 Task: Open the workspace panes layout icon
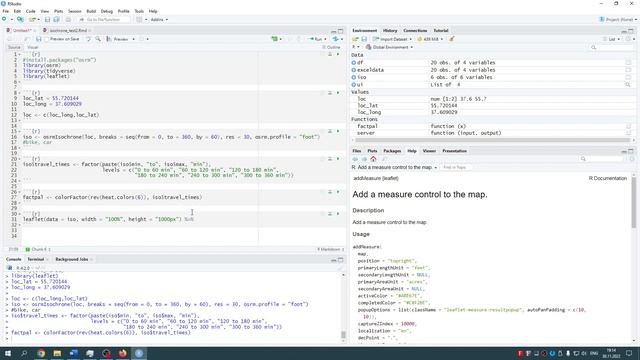[139, 19]
